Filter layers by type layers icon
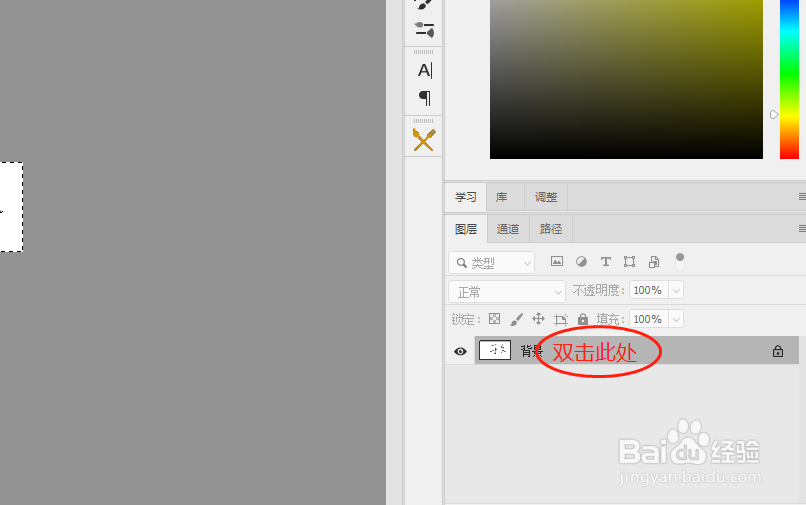Image resolution: width=806 pixels, height=505 pixels. (x=606, y=262)
